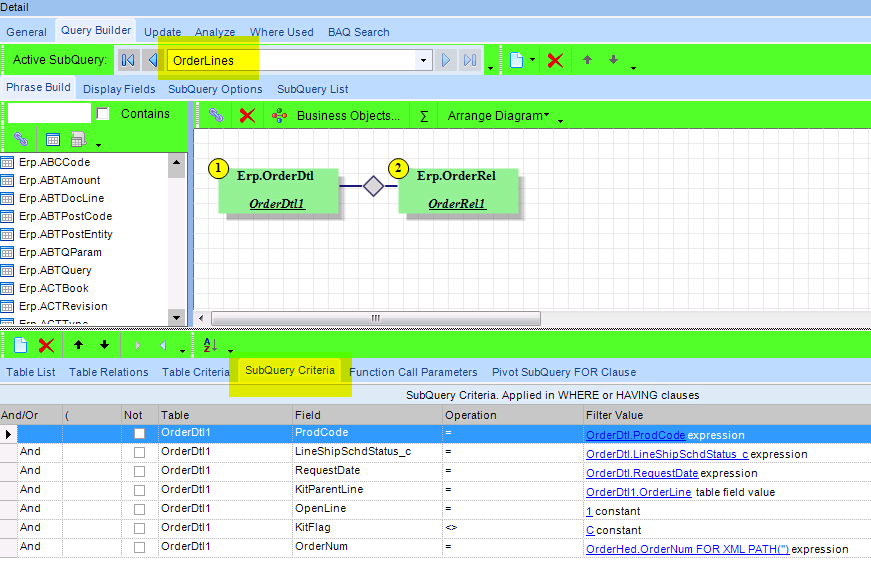Delete the active subquery with red X

click(x=555, y=61)
